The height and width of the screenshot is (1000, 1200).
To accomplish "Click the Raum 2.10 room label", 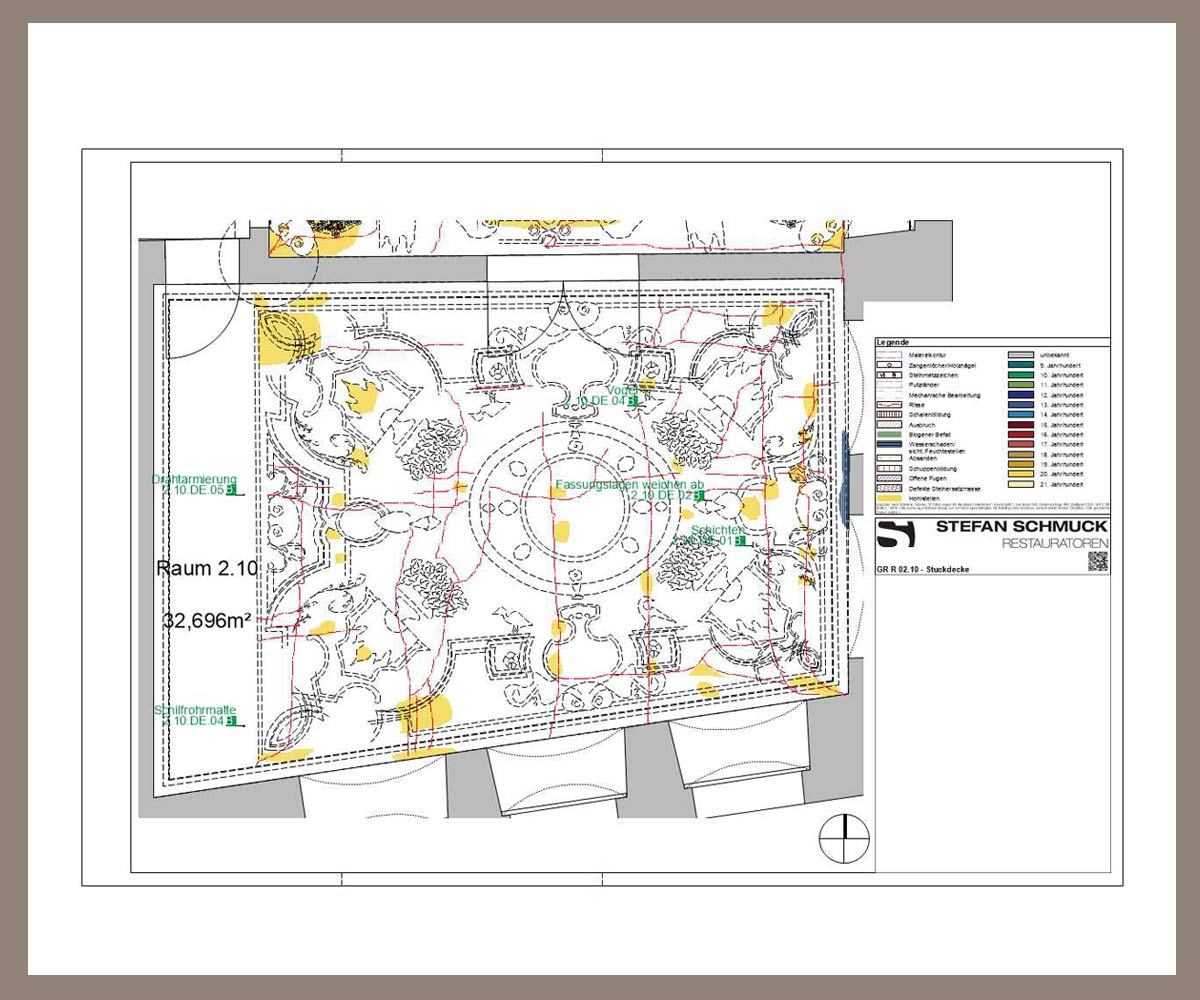I will (207, 569).
